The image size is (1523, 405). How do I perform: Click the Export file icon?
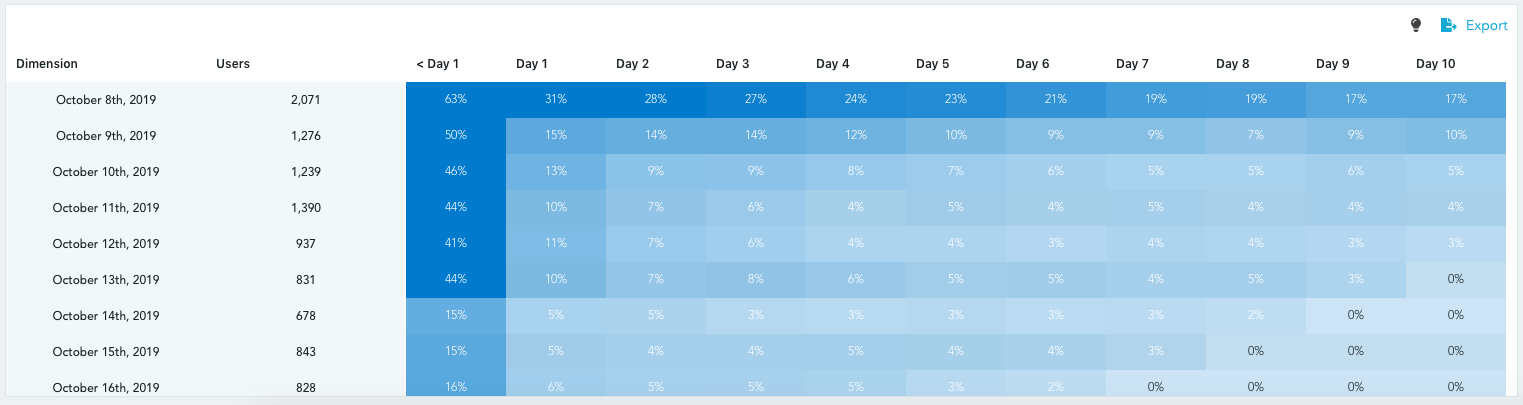1448,25
